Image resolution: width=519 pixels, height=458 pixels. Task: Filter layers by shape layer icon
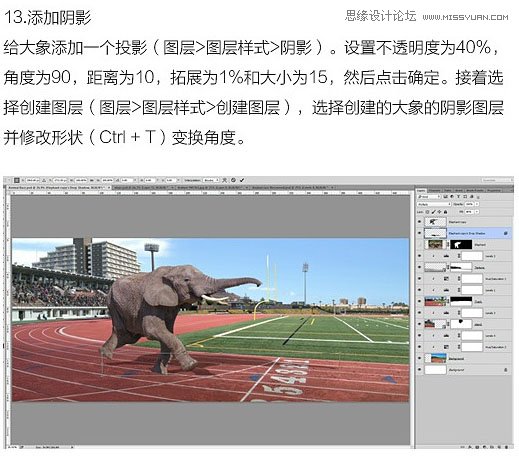[x=465, y=197]
